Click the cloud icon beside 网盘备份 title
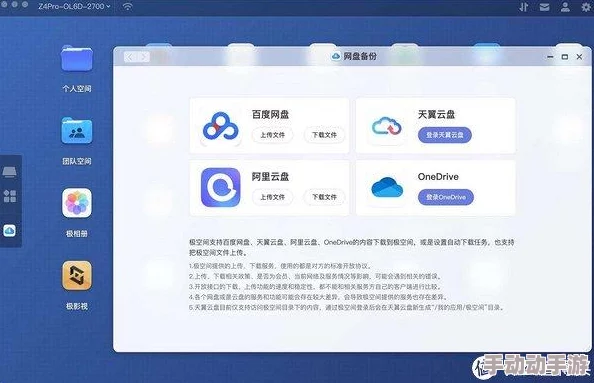 (336, 56)
